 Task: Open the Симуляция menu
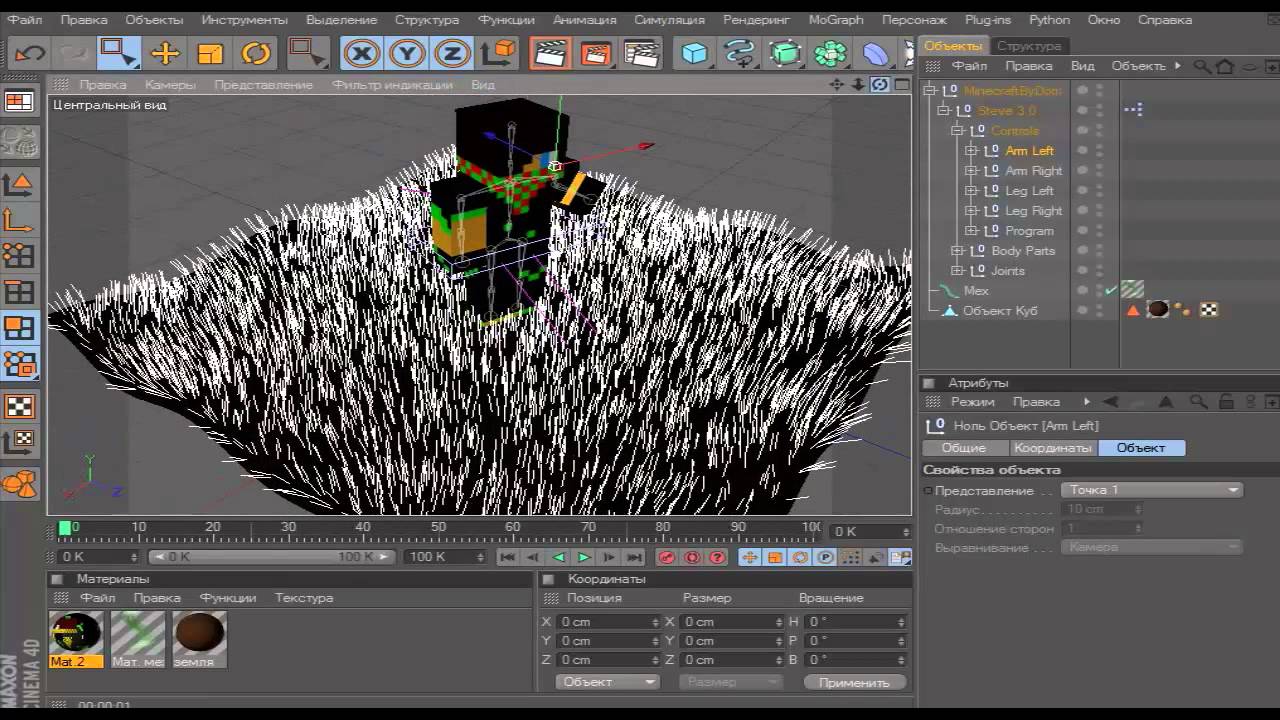pyautogui.click(x=670, y=20)
